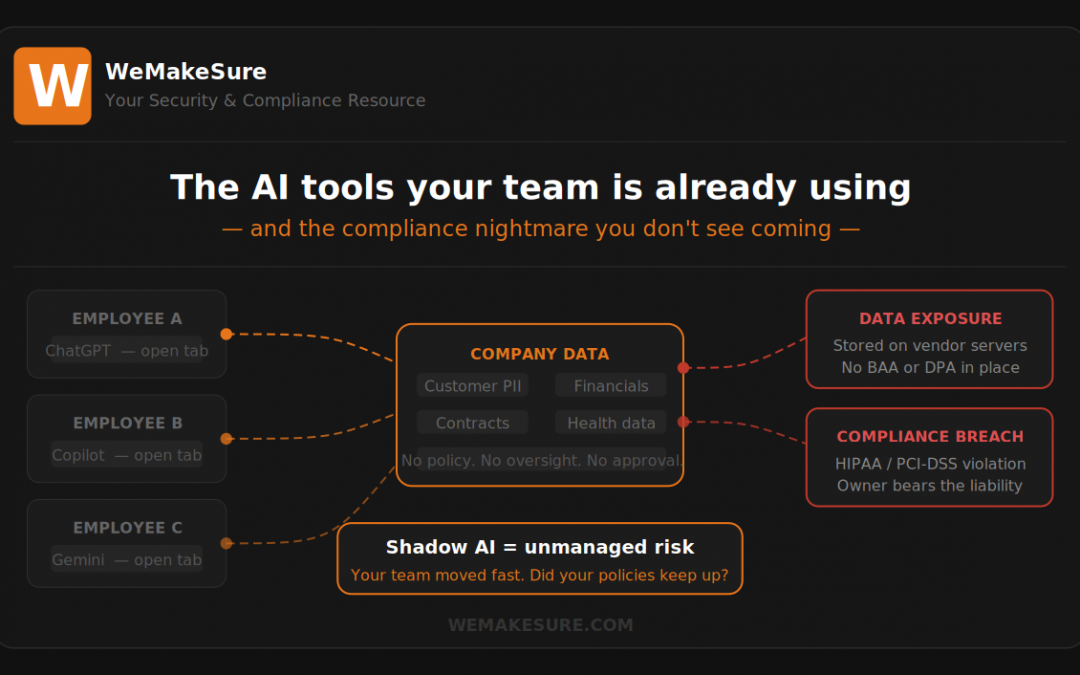Click the Your Security & Compliance Resource tagline
Image resolution: width=1080 pixels, height=675 pixels.
(265, 100)
